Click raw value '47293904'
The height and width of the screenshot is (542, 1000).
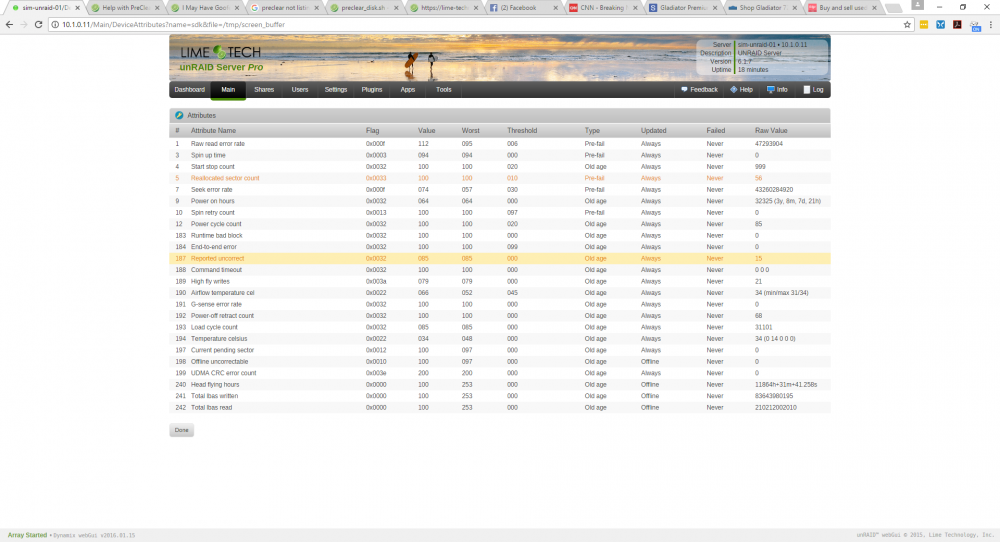pyautogui.click(x=768, y=143)
